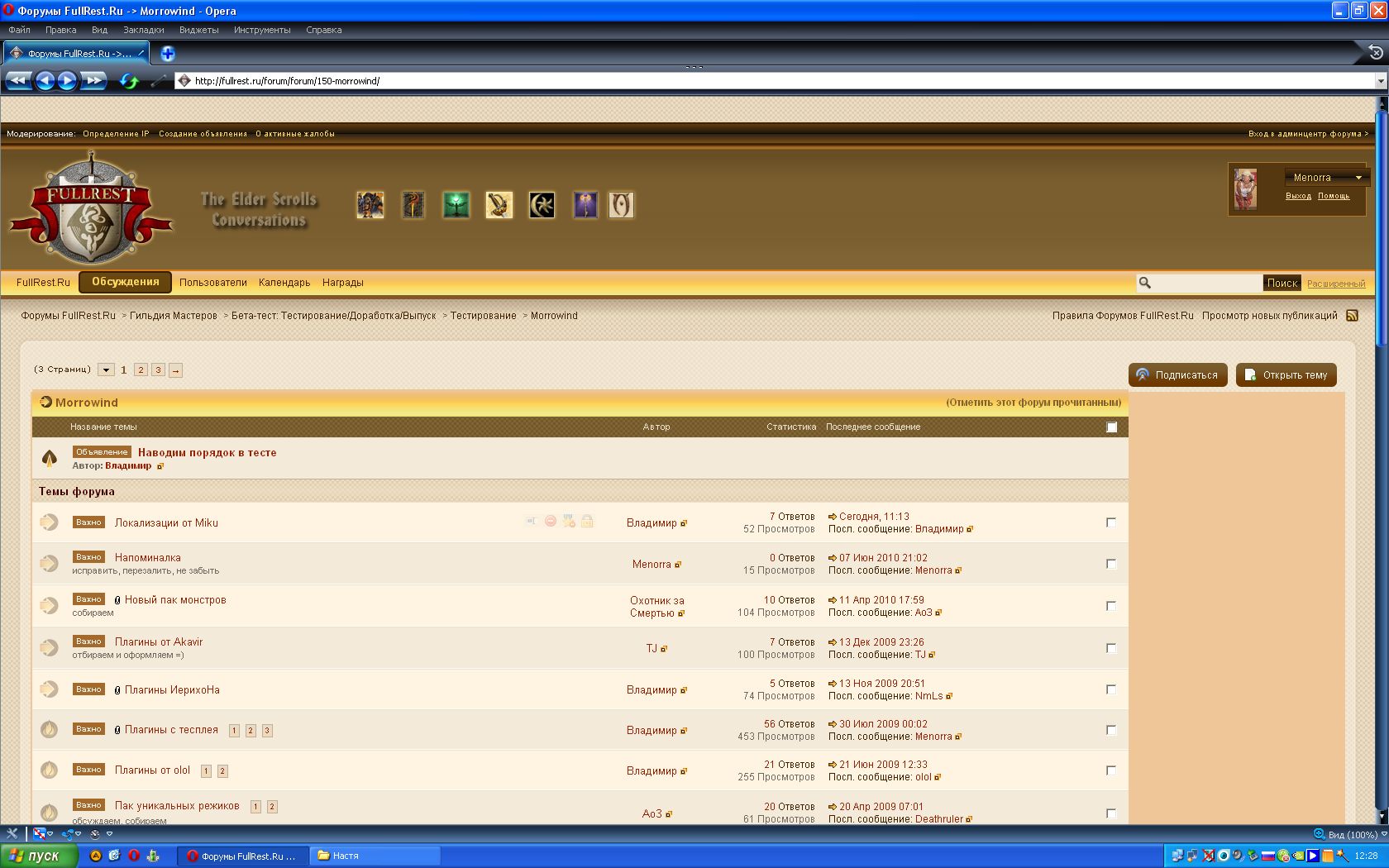
Task: Click the RSS feed icon
Action: click(1352, 316)
